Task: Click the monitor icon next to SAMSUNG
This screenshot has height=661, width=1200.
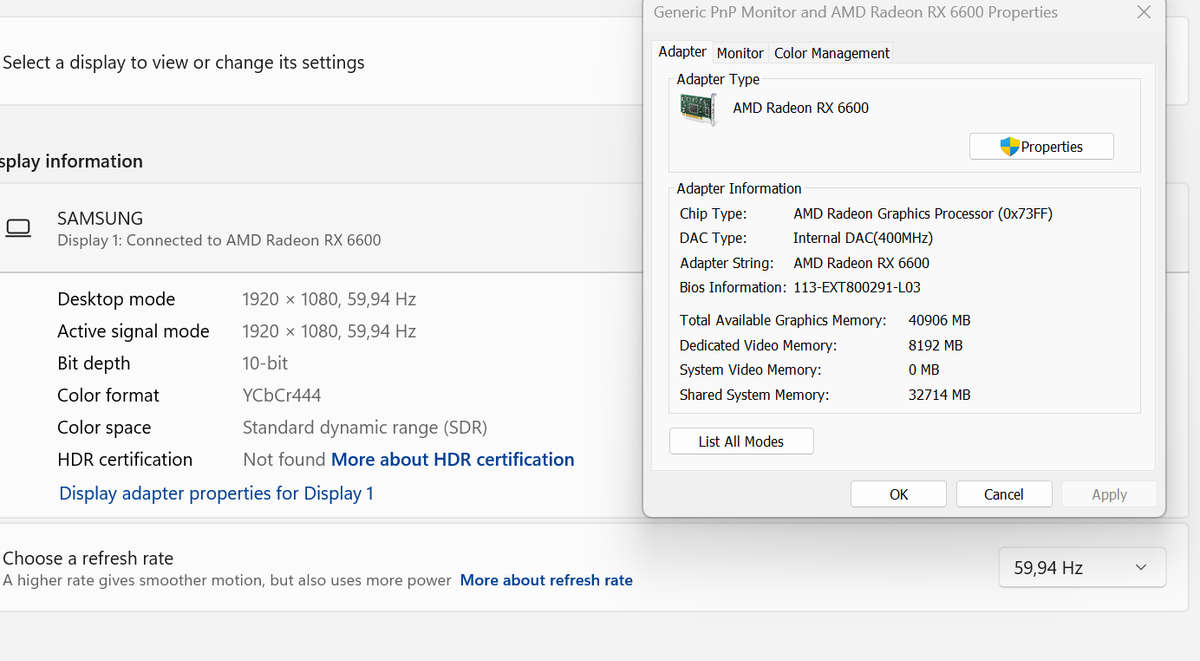Action: point(19,228)
